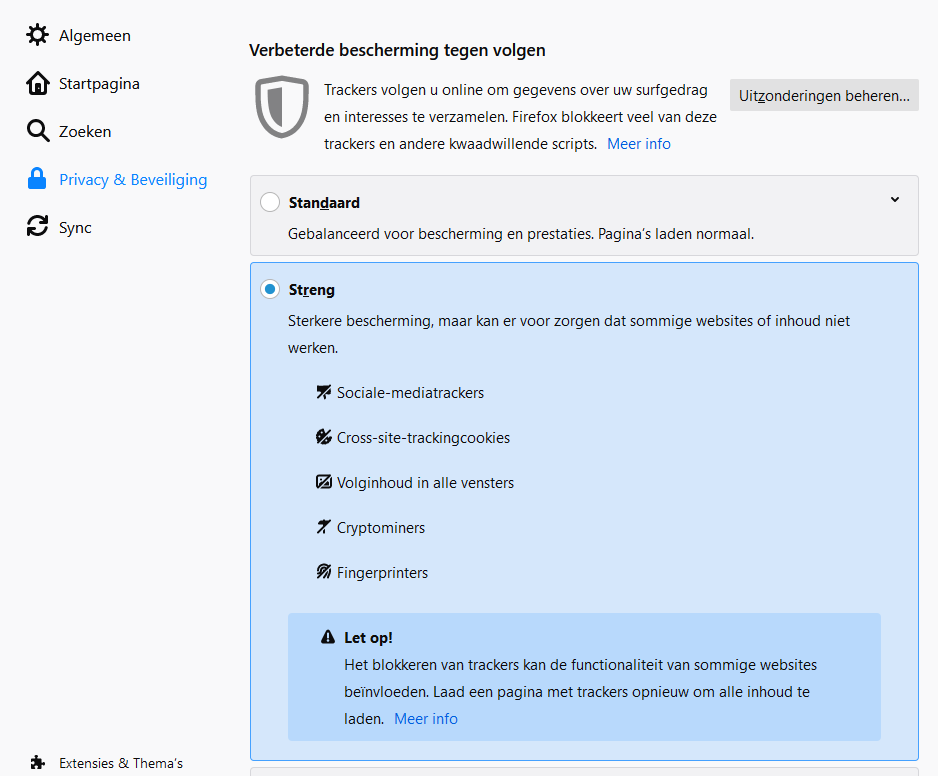
Task: Click the Startpagina house icon
Action: pyautogui.click(x=38, y=83)
